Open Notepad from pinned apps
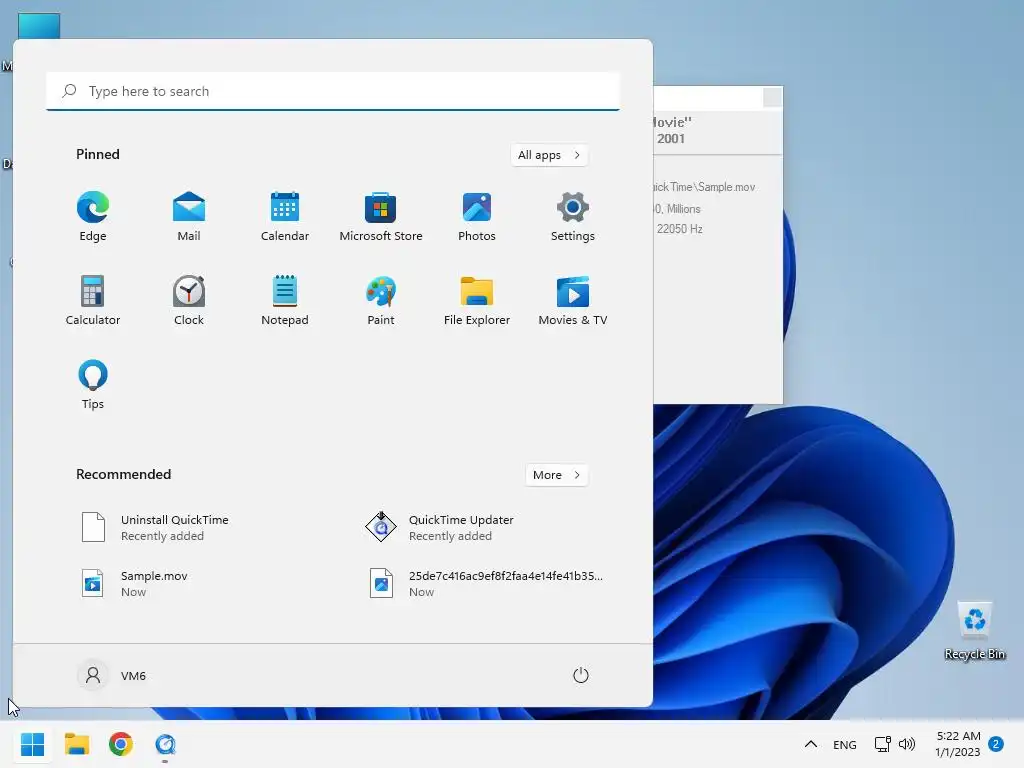Image resolution: width=1024 pixels, height=768 pixels. point(285,300)
